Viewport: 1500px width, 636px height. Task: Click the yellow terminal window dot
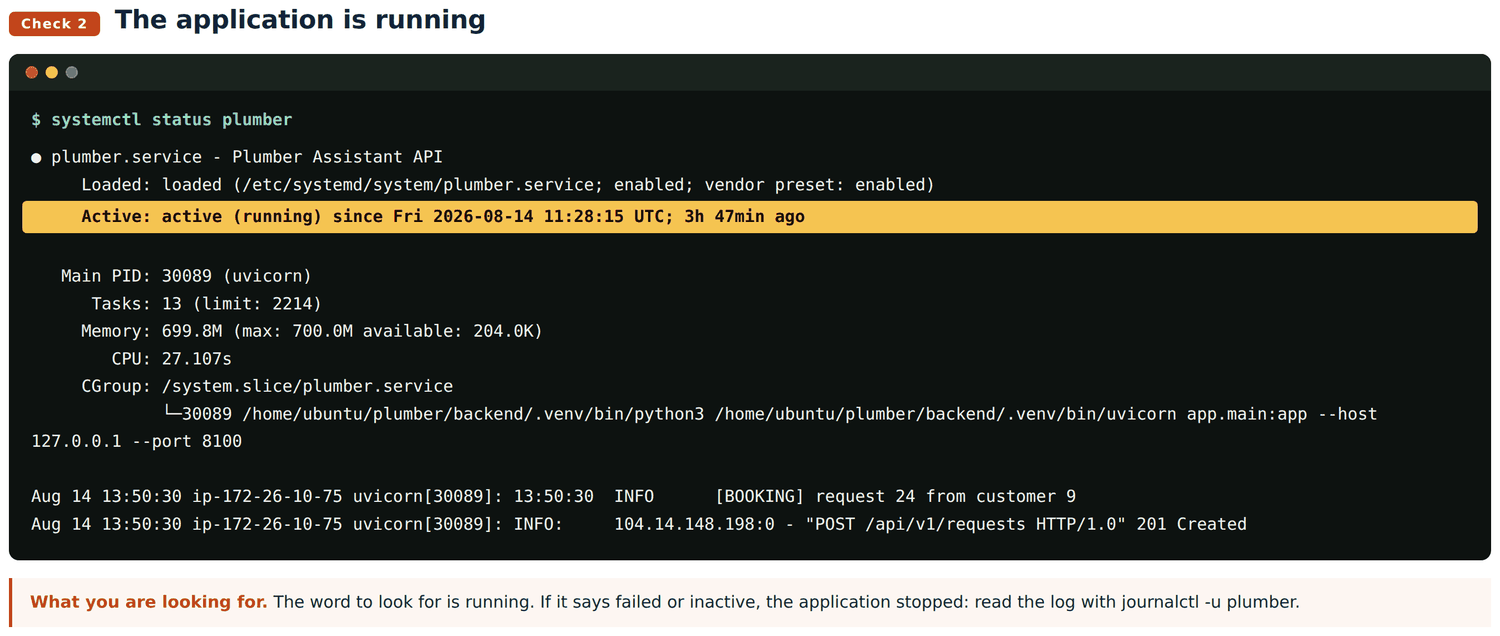[x=52, y=72]
